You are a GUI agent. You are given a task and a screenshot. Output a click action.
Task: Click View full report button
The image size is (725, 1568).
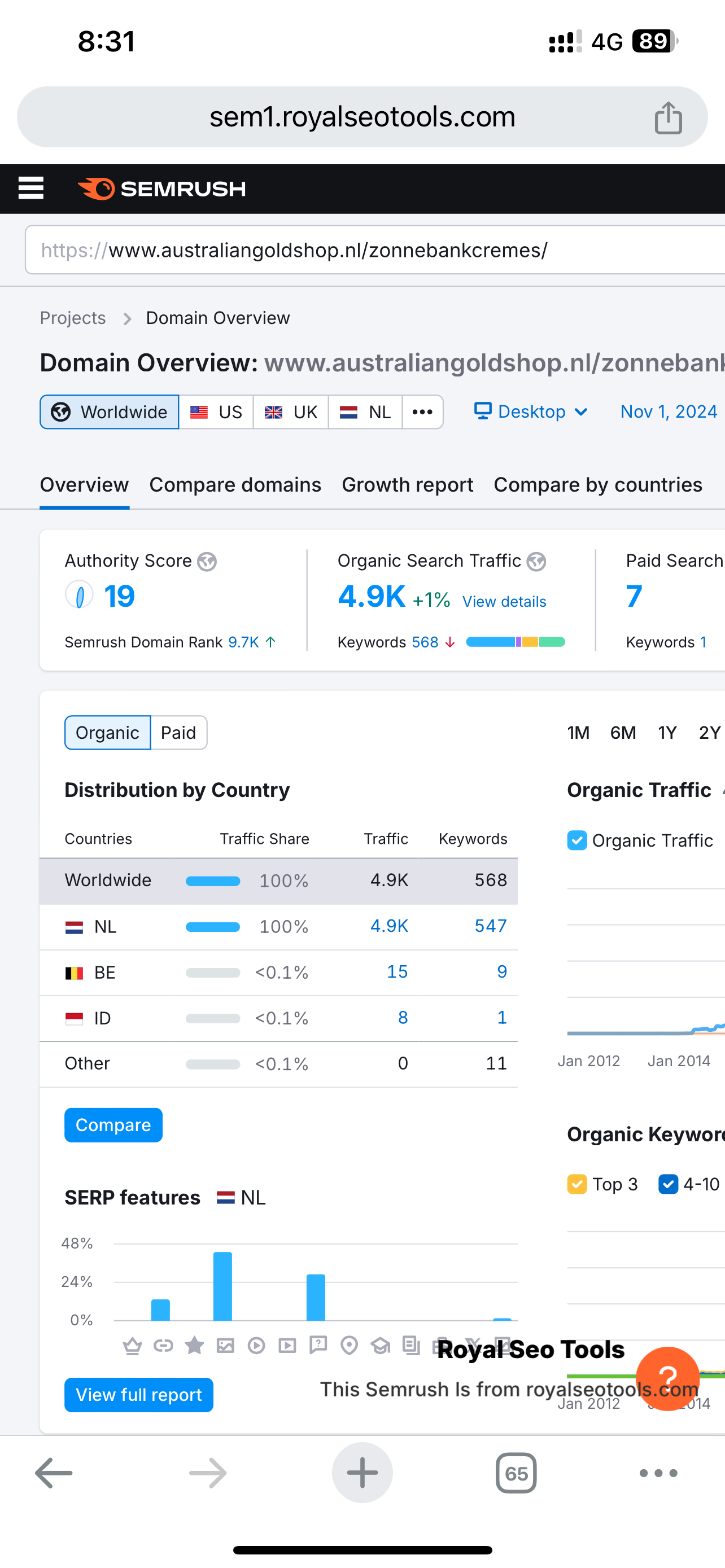click(139, 1395)
